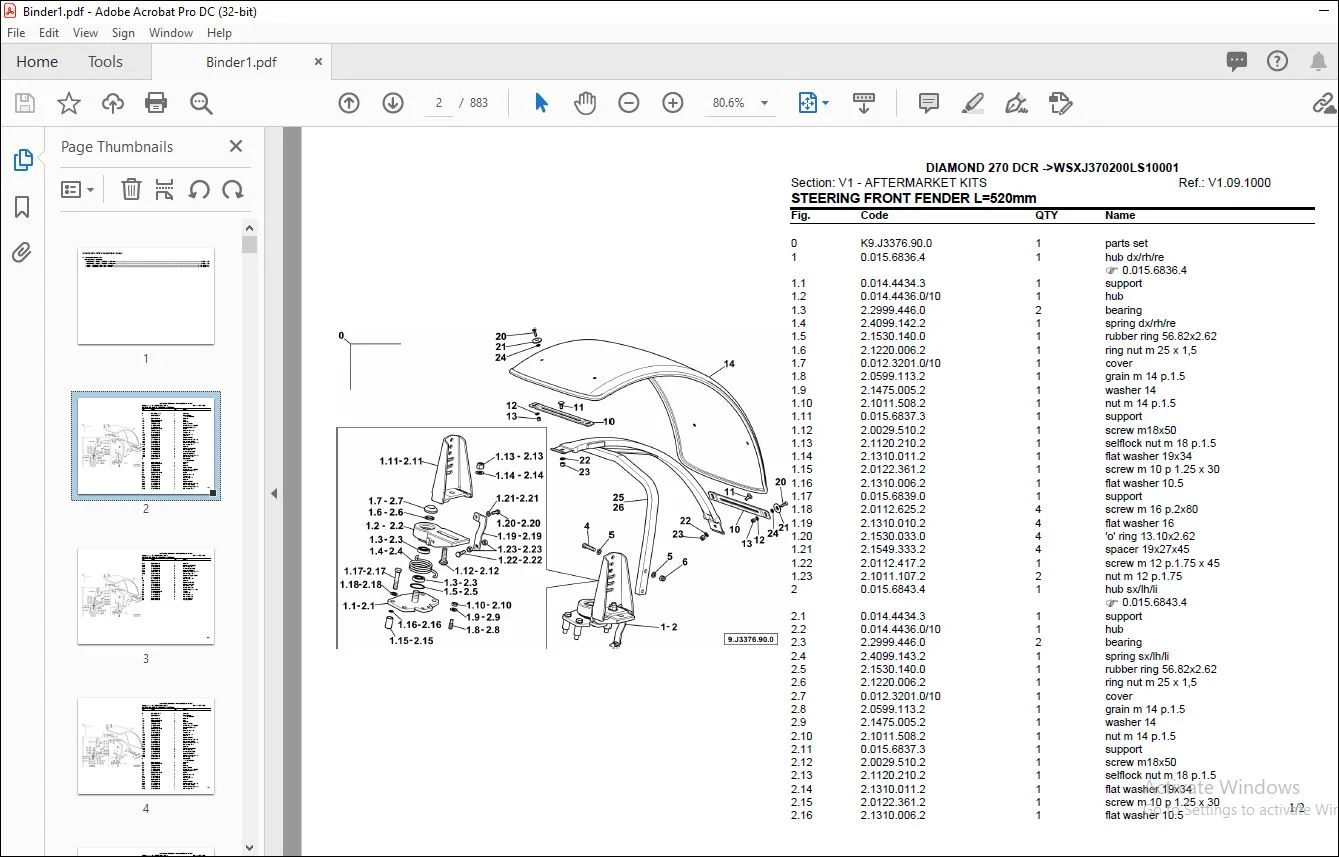This screenshot has height=857, width=1339.
Task: Click the edit document icon beside Sign pen
Action: click(1061, 103)
